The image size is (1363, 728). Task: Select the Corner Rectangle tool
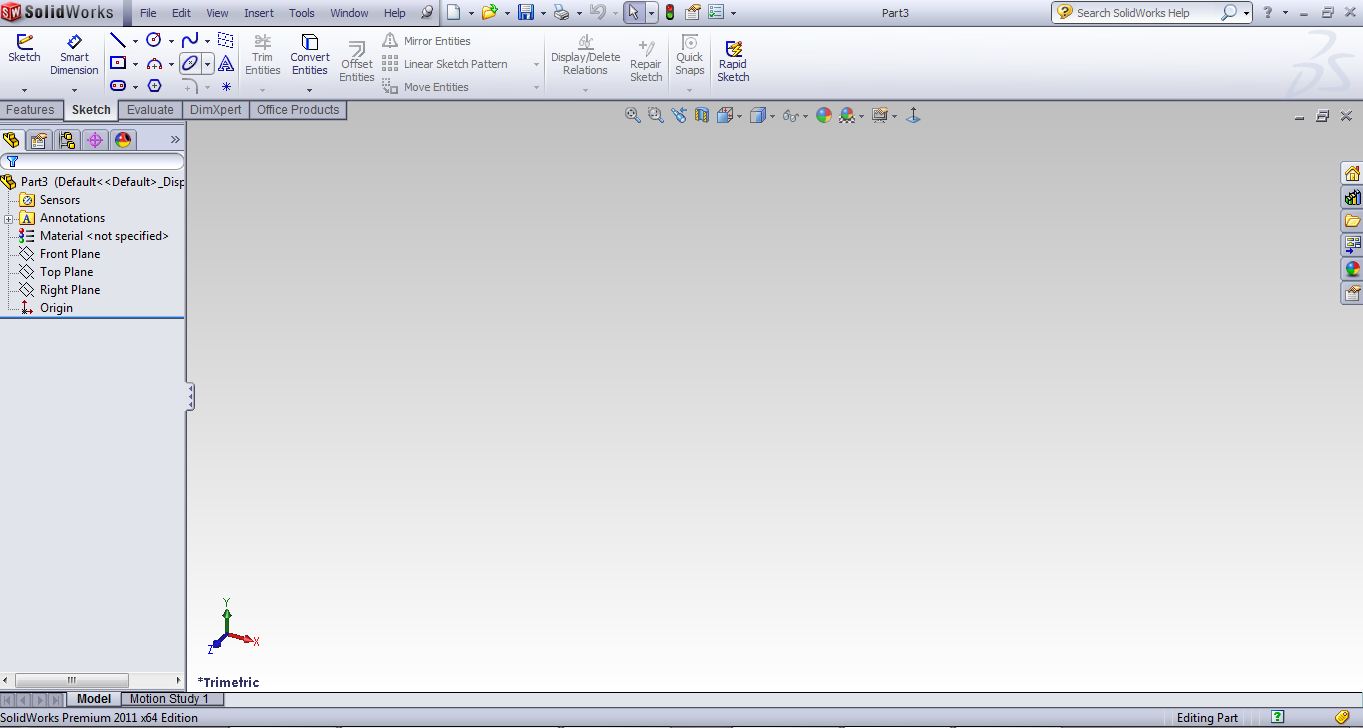coord(118,64)
